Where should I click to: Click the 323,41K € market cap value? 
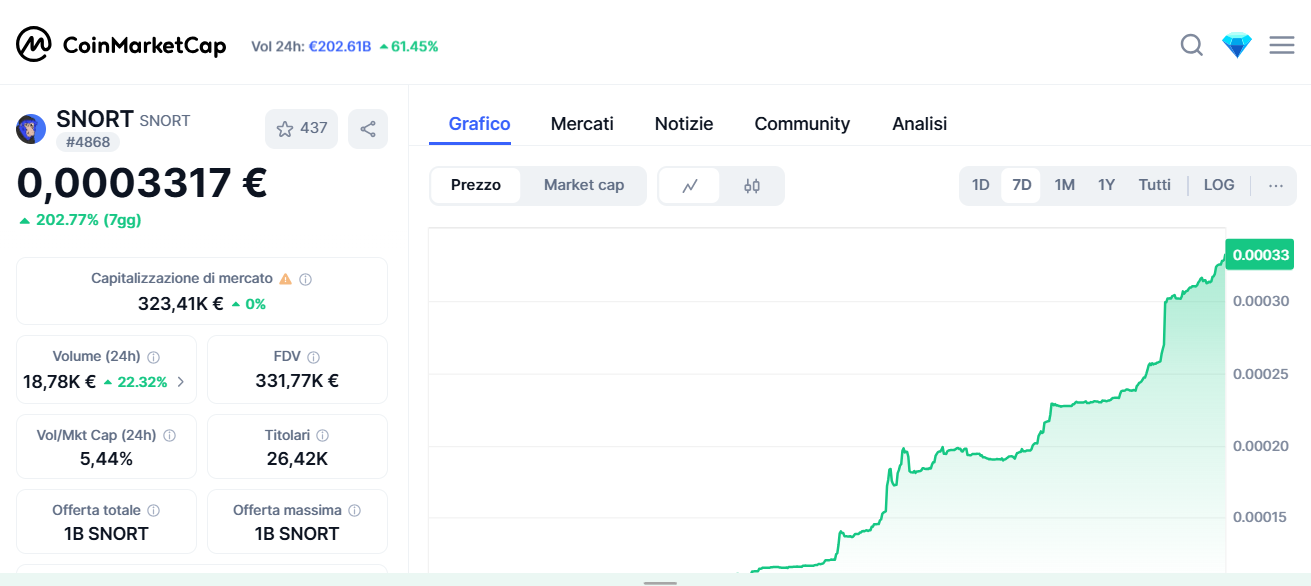180,304
